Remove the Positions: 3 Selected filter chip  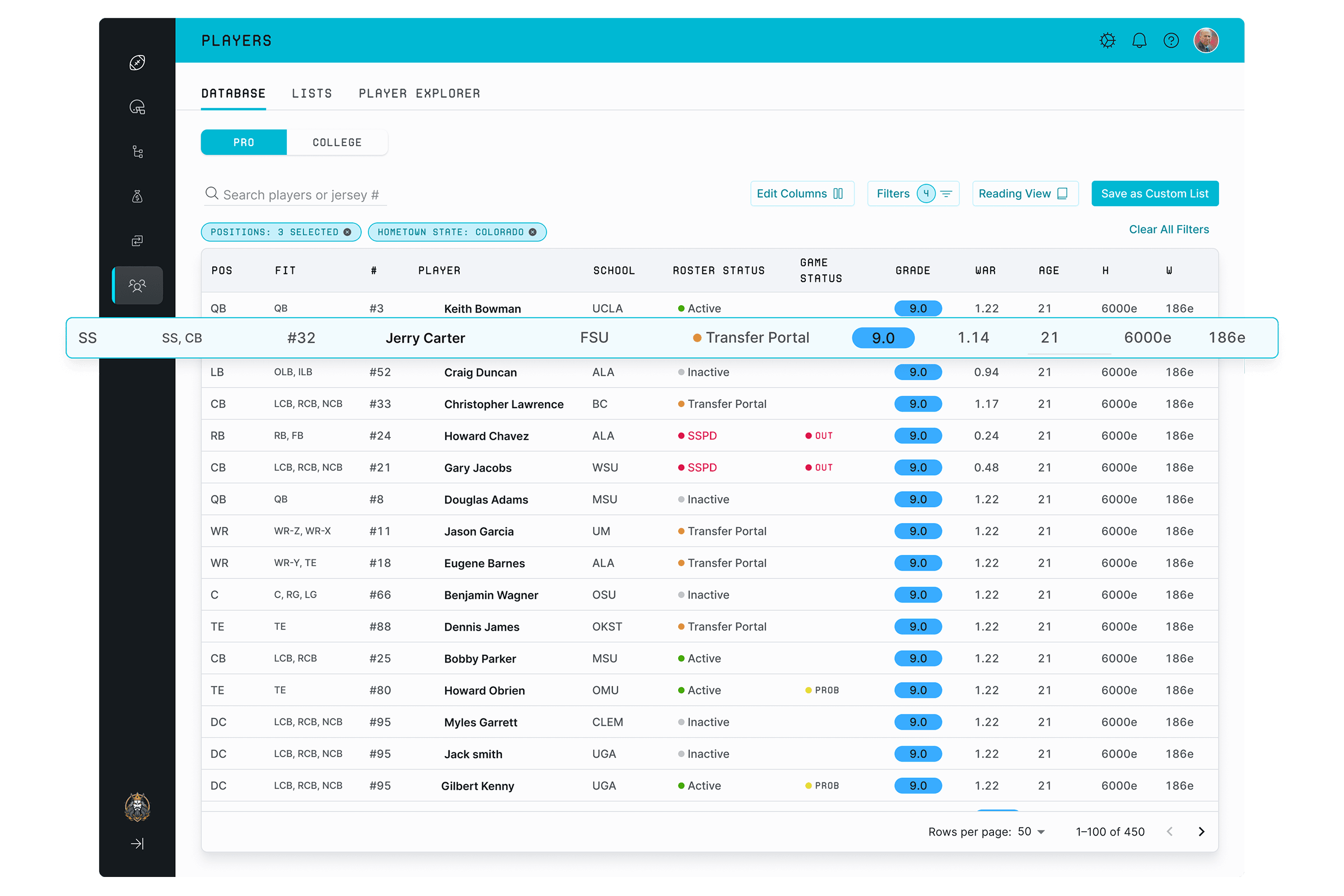click(x=347, y=232)
